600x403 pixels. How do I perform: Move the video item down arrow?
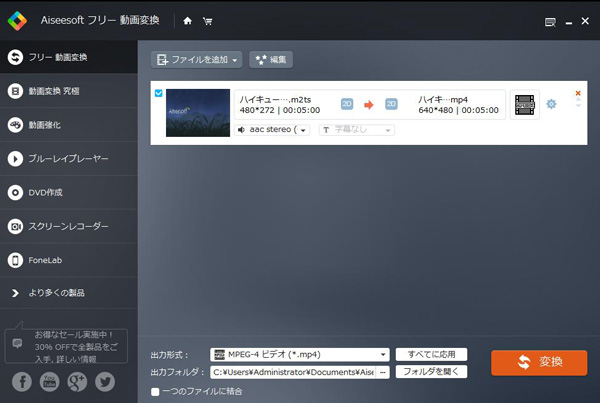578,105
